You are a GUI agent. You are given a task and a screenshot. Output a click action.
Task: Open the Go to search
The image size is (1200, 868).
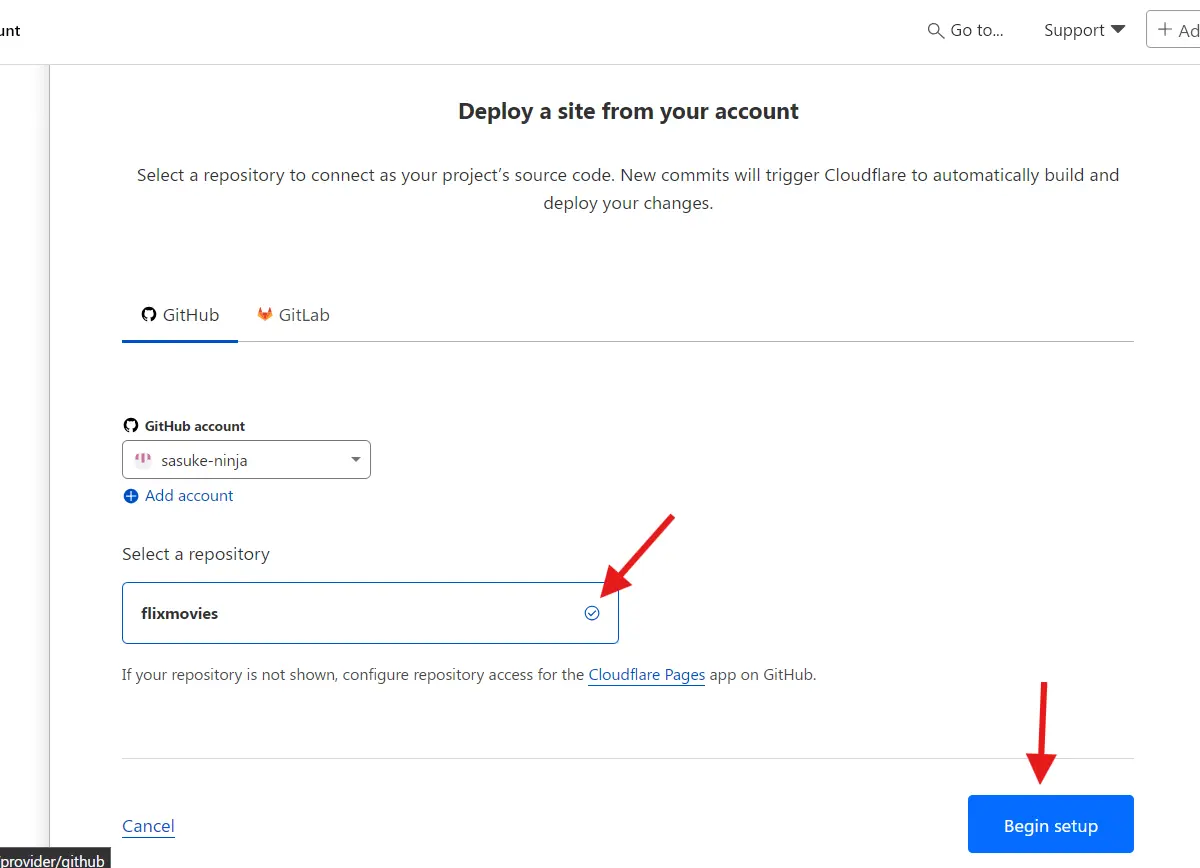point(966,30)
